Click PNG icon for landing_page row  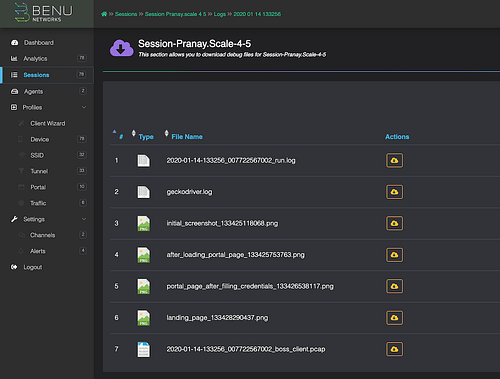pos(144,318)
